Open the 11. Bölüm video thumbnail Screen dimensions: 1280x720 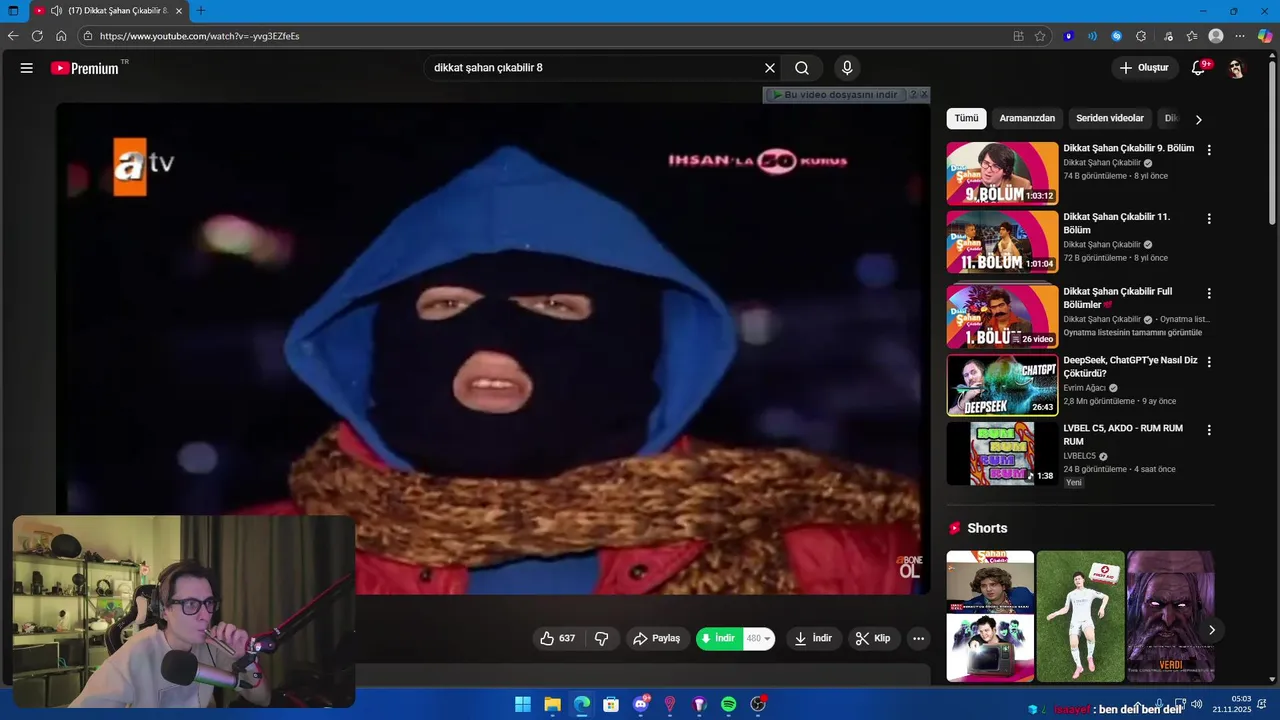1002,242
